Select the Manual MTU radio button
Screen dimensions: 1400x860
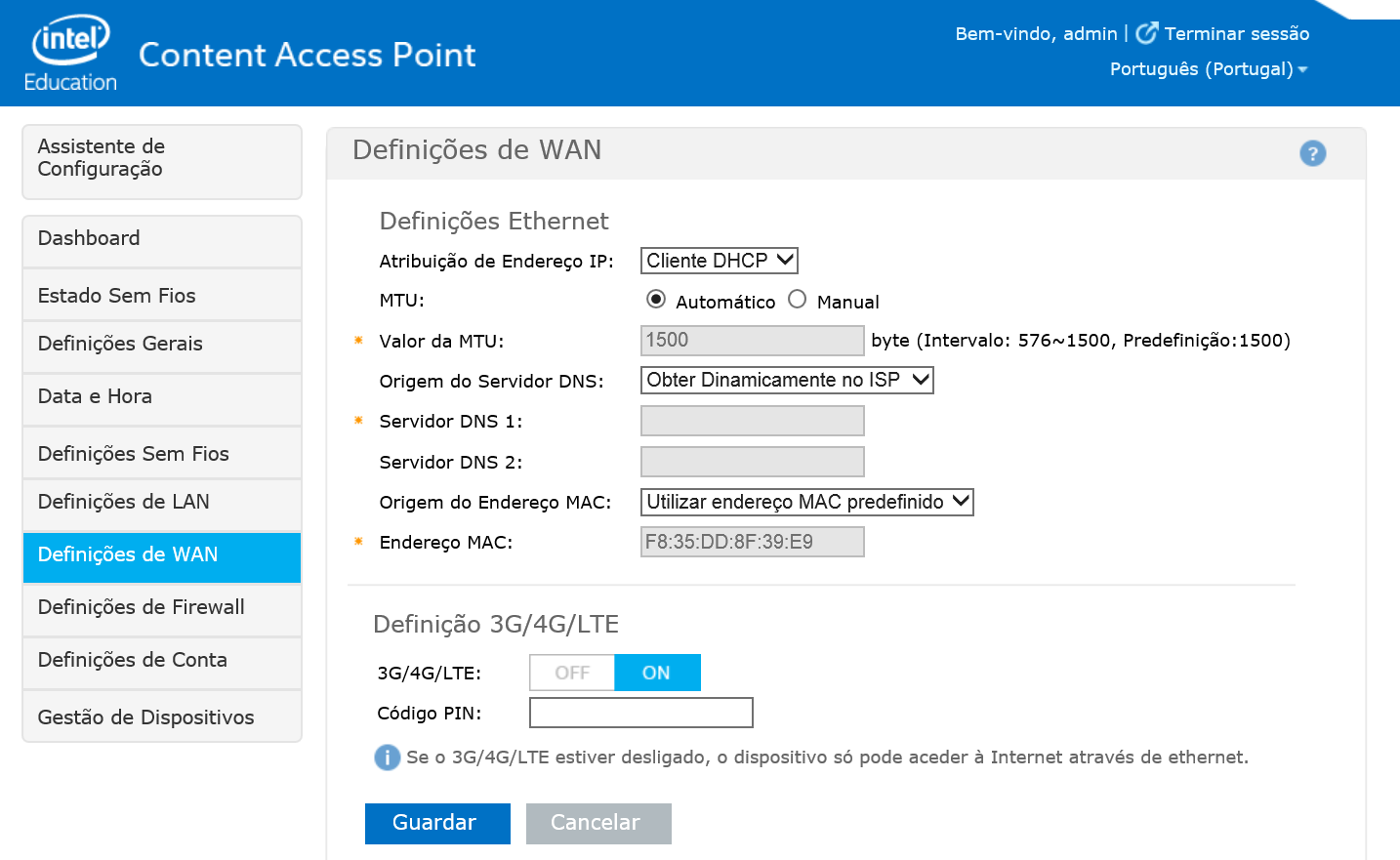tap(798, 299)
